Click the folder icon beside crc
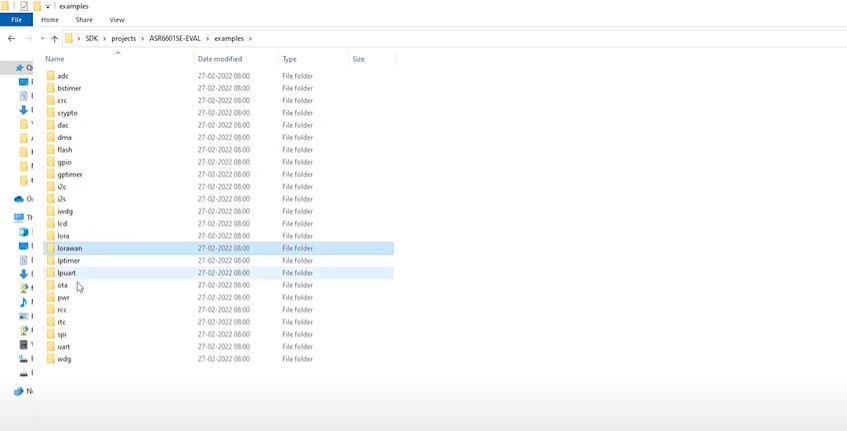Image resolution: width=847 pixels, height=431 pixels. pyautogui.click(x=50, y=100)
